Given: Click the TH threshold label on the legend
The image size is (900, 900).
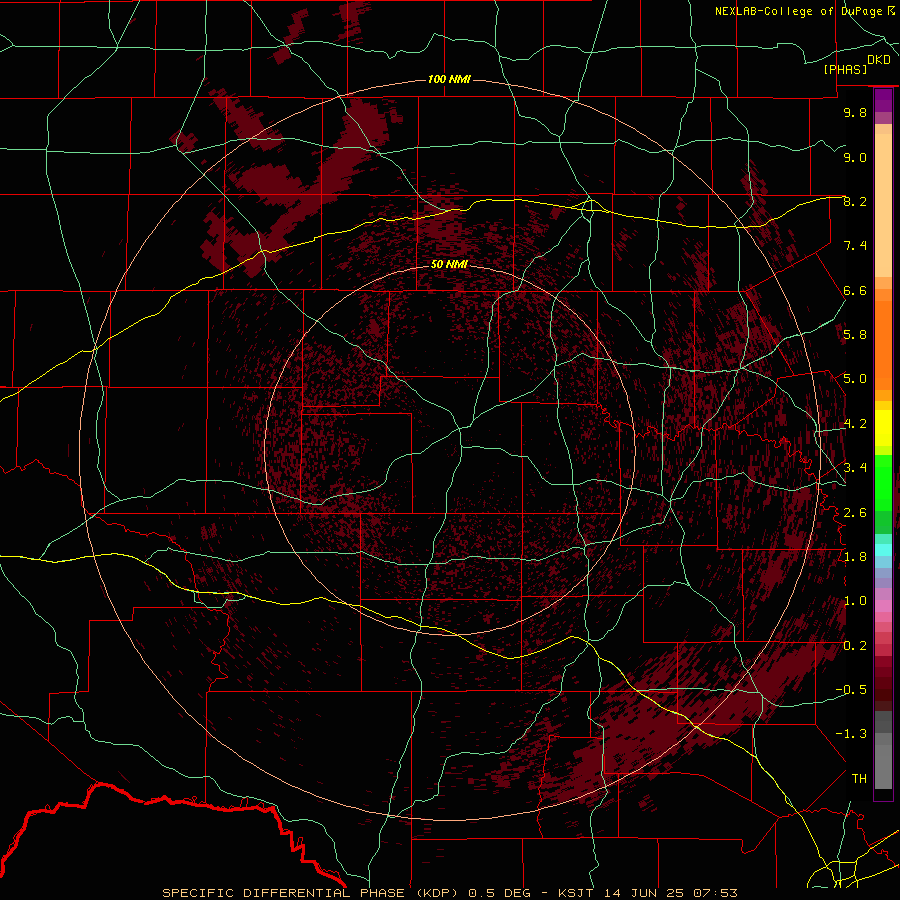Looking at the screenshot, I should [x=859, y=779].
